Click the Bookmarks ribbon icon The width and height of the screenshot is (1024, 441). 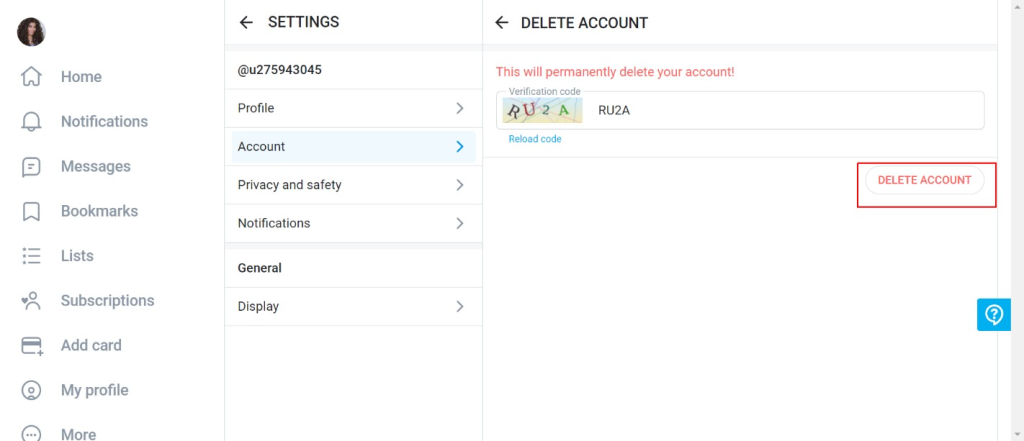tap(31, 211)
